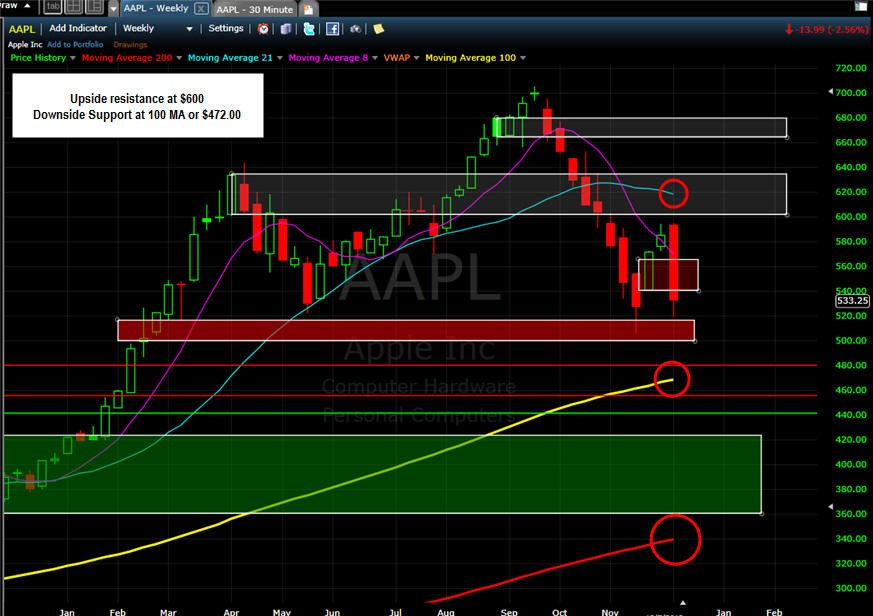Open the price alert alarm clock icon
The width and height of the screenshot is (873, 616).
263,29
